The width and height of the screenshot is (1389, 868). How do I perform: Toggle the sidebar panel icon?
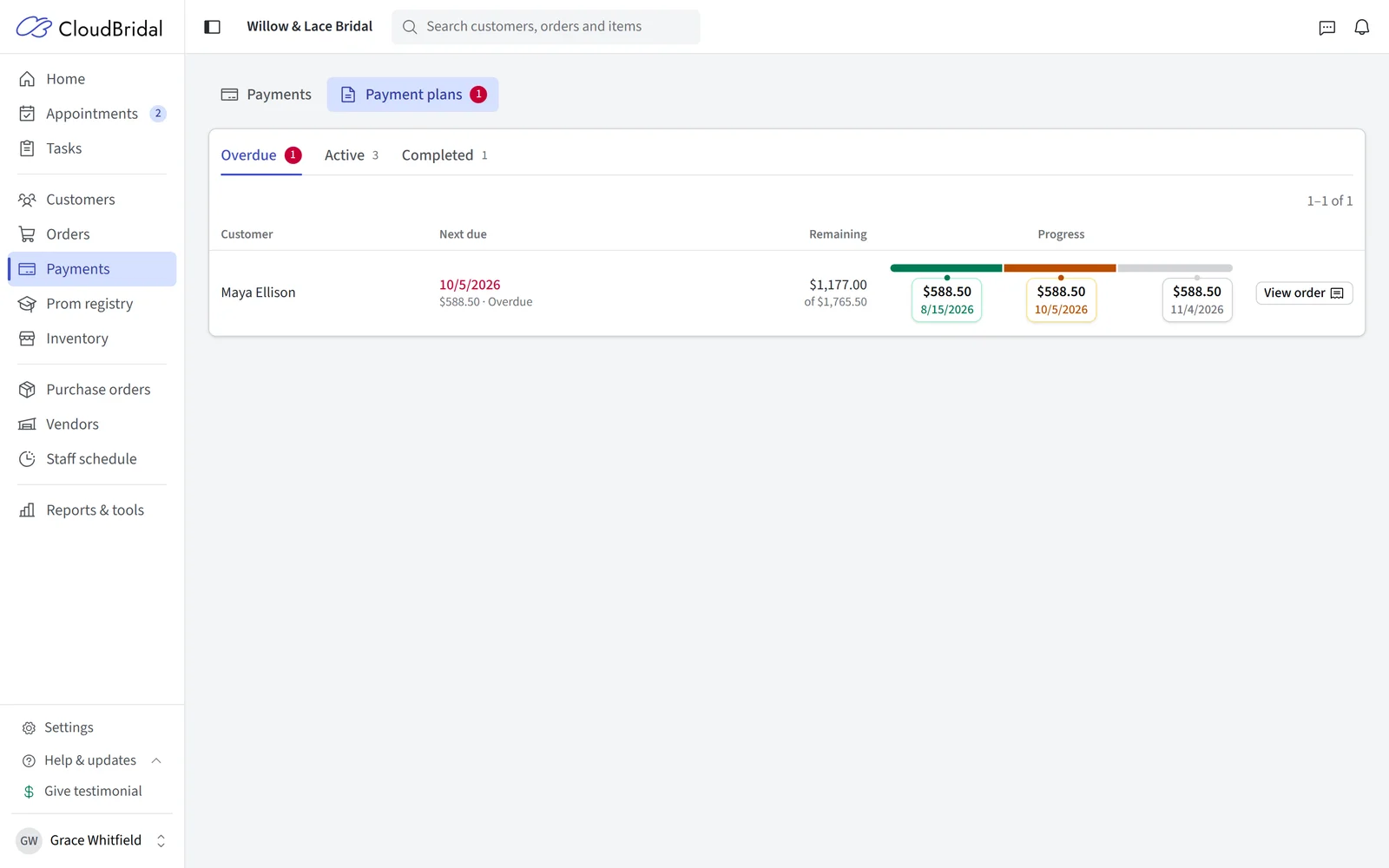coord(212,27)
